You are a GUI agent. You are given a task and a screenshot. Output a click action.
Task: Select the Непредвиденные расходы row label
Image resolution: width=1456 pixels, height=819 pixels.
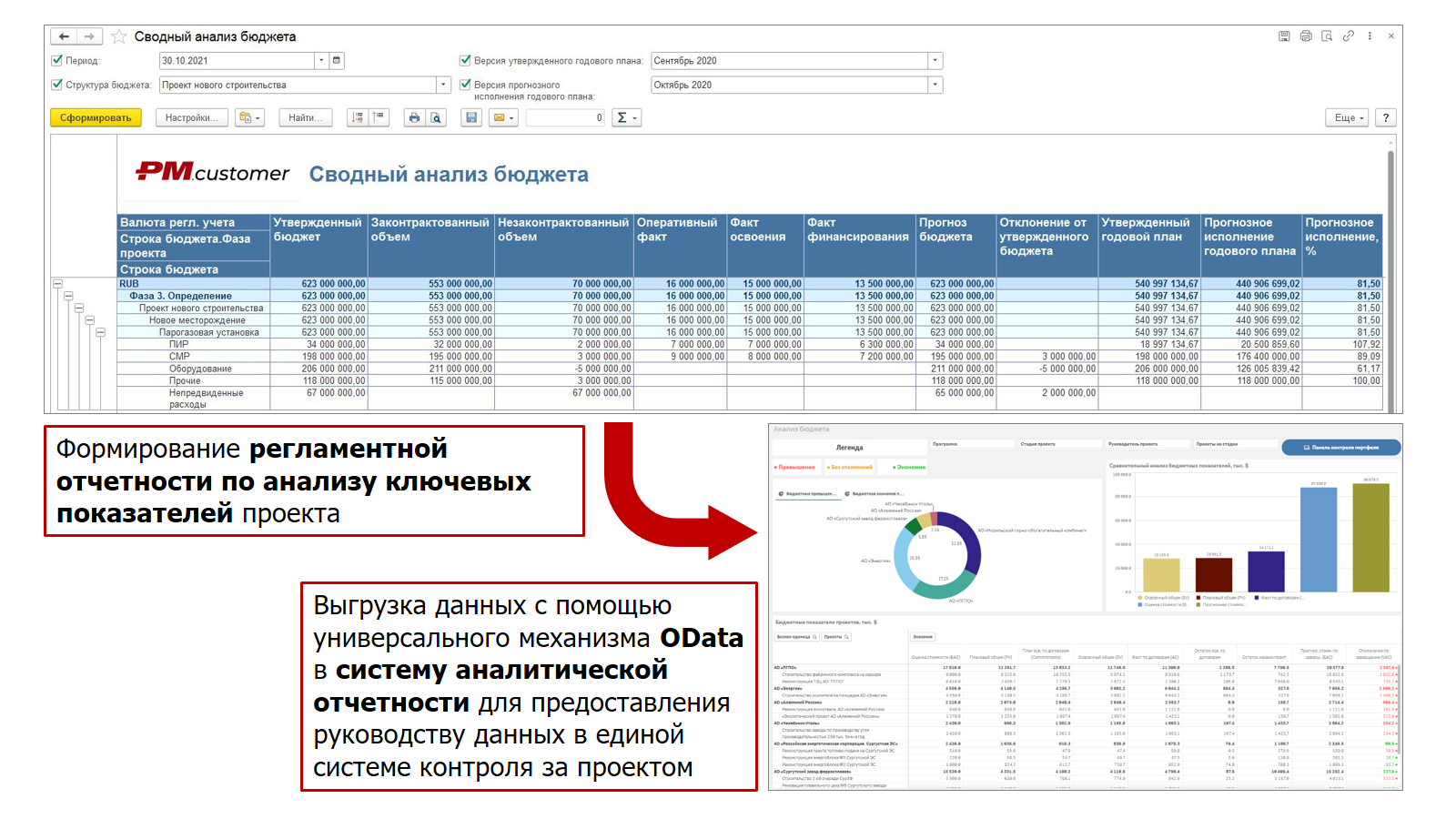click(x=206, y=399)
